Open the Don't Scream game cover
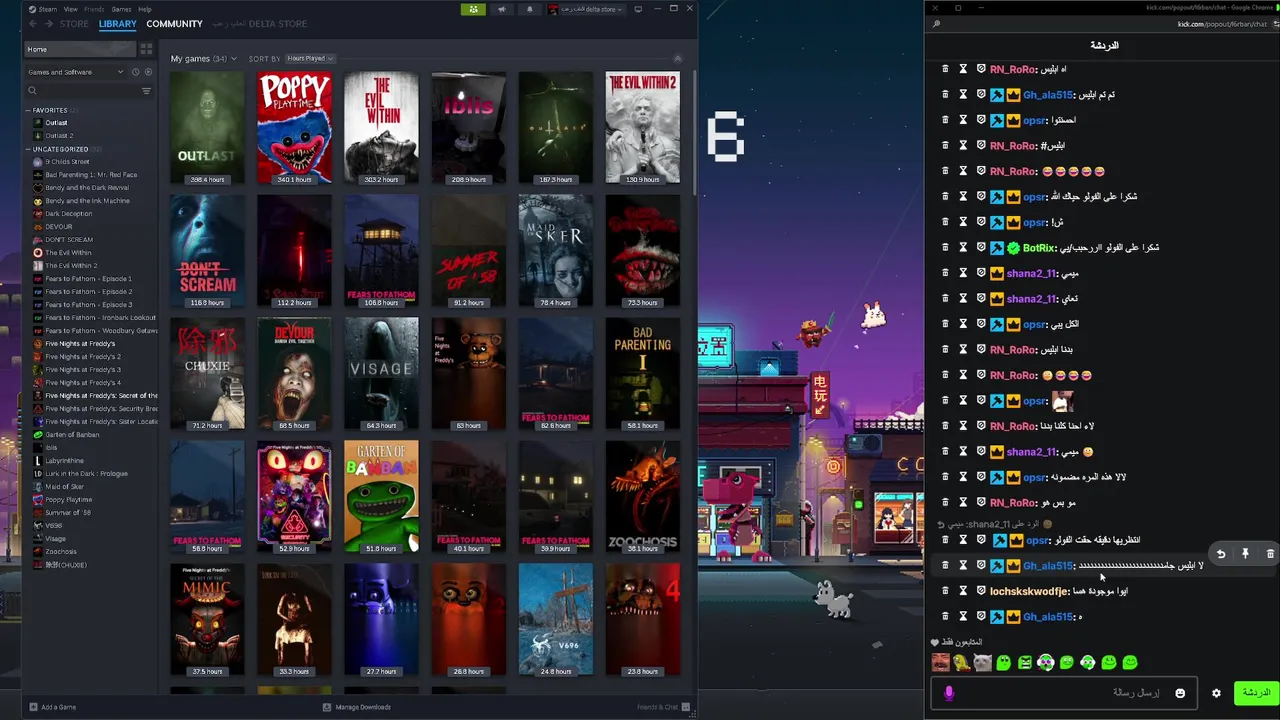 click(x=207, y=251)
